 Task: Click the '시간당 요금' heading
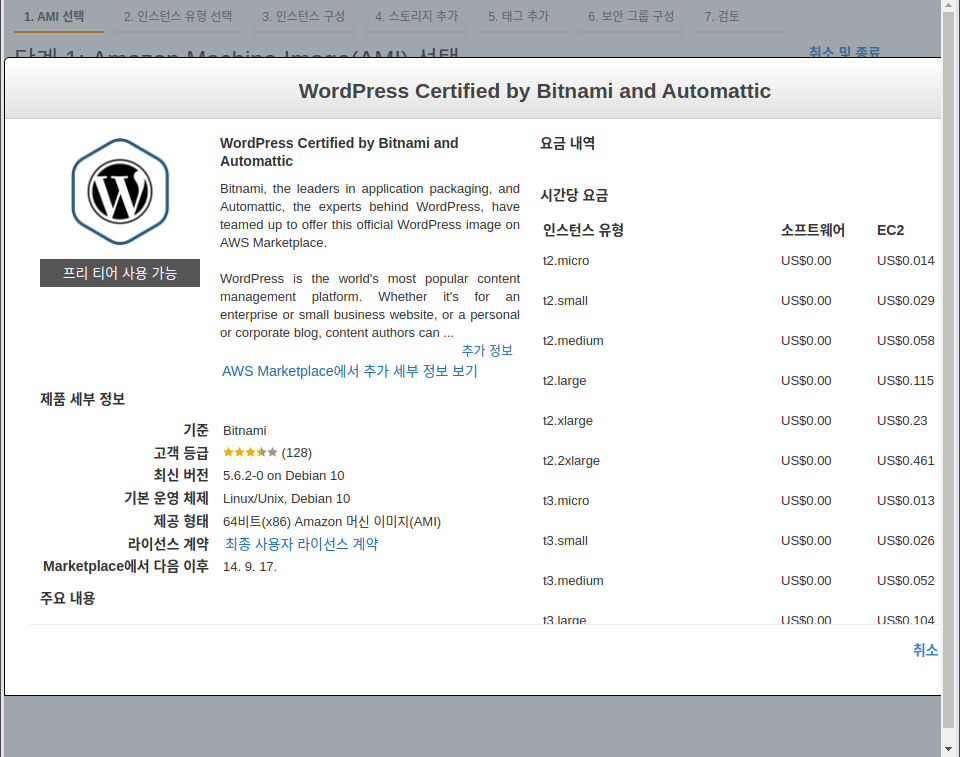tap(574, 195)
